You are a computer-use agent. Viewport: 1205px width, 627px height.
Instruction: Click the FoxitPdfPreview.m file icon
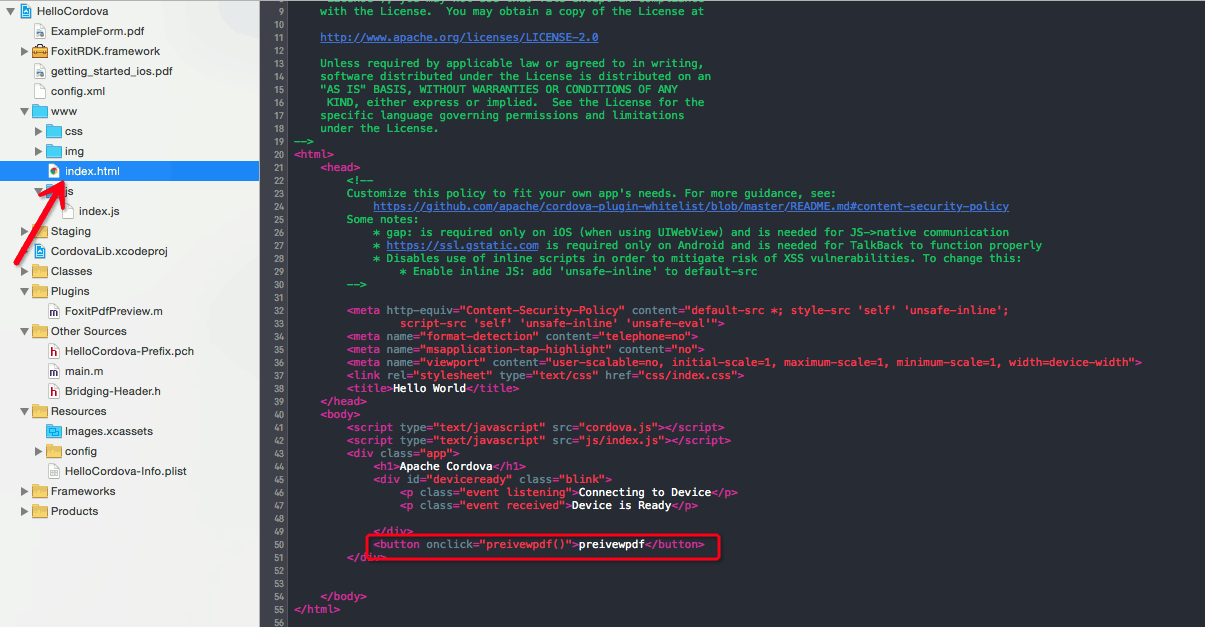(54, 311)
